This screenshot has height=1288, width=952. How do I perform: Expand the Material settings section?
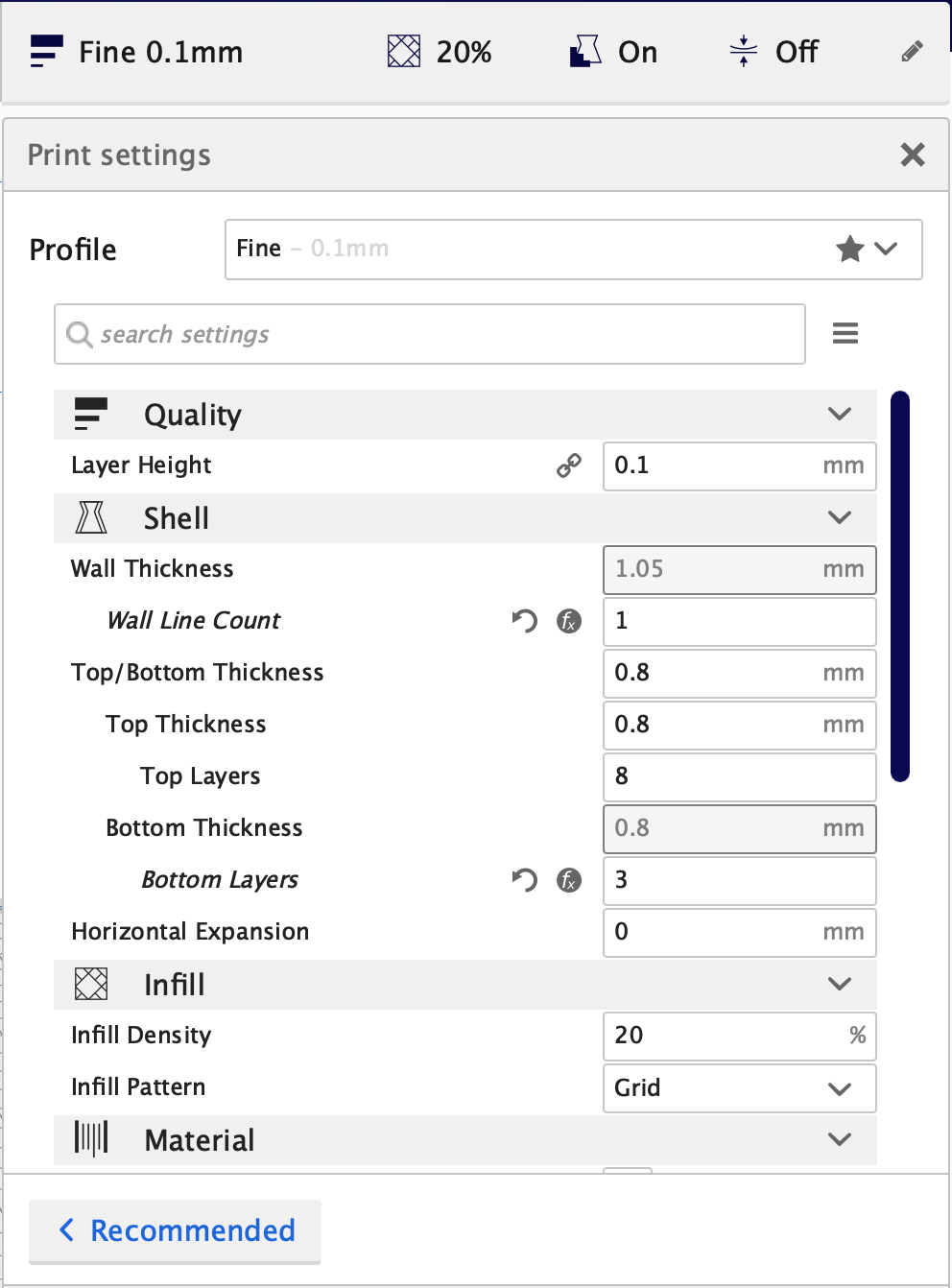point(839,1140)
